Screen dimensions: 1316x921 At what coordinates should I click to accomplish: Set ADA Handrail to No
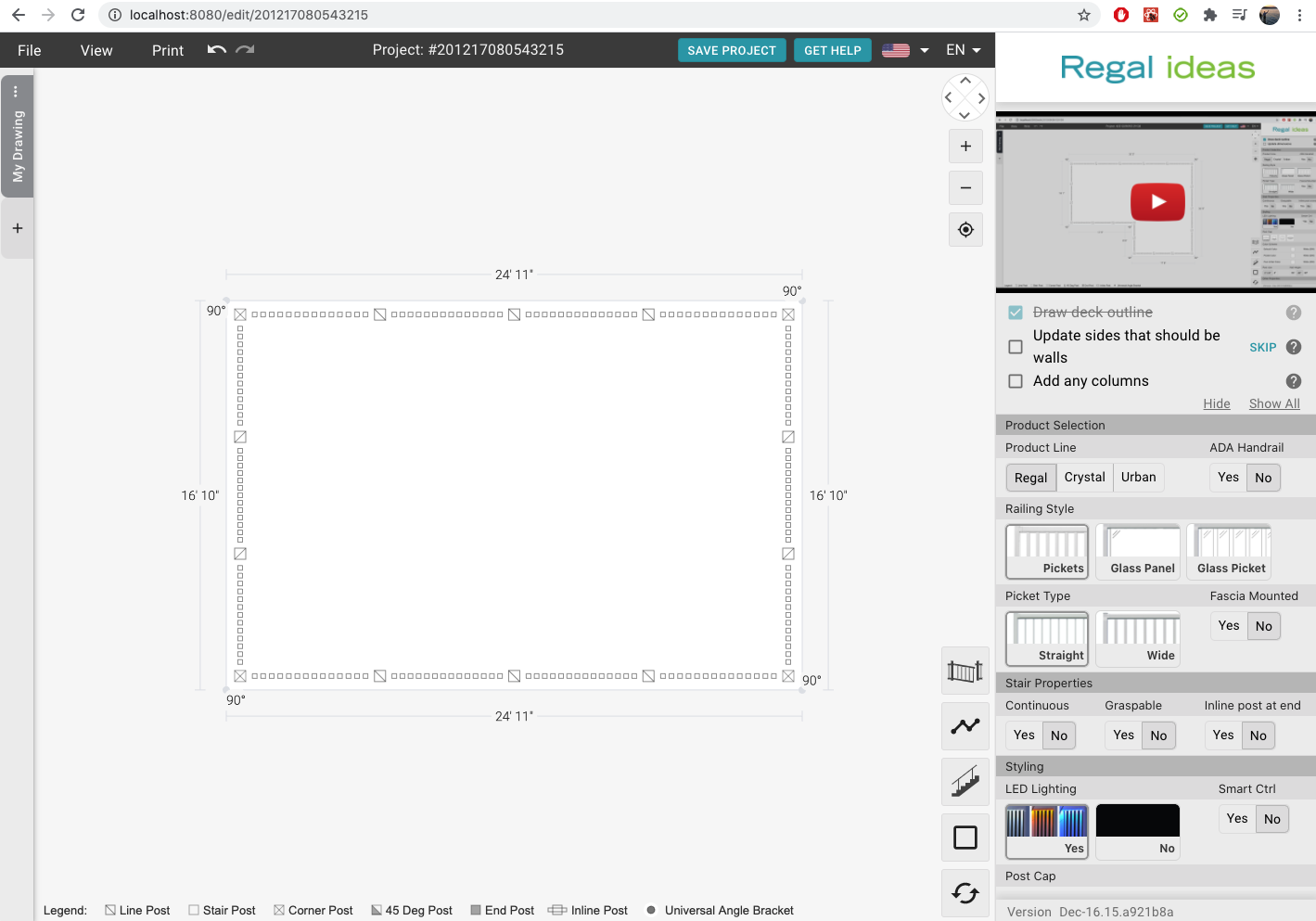pos(1263,478)
